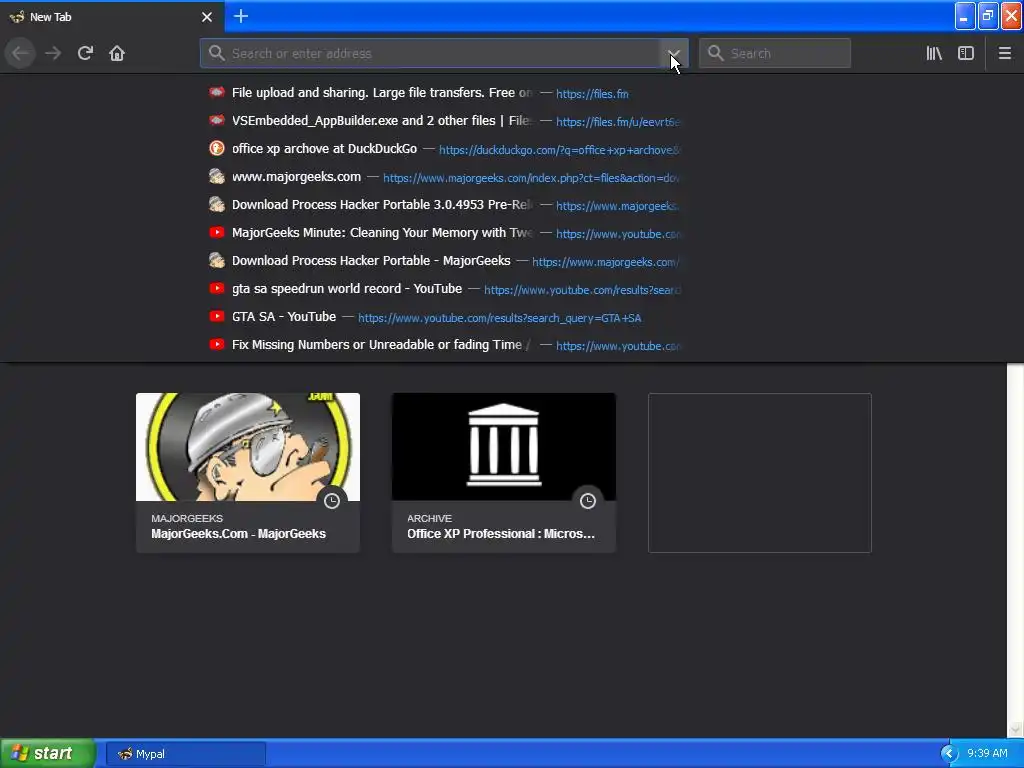Click the files.fm favicon beside VSEmbedded_AppBuilder.exe
The height and width of the screenshot is (768, 1024).
point(217,120)
